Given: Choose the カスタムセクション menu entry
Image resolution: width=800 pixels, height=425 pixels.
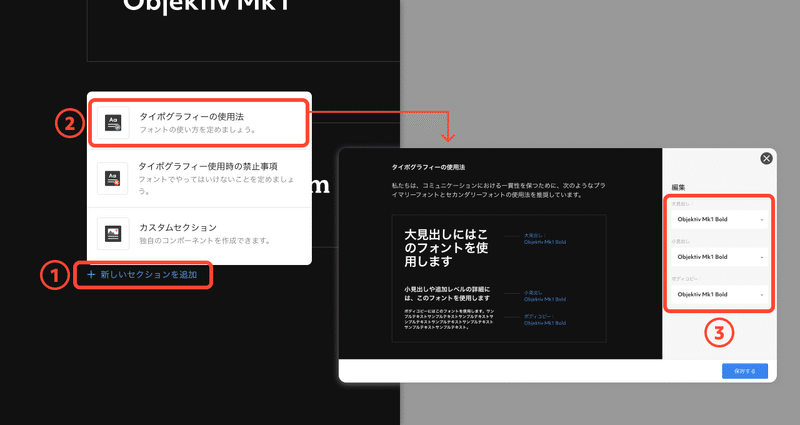Looking at the screenshot, I should (199, 234).
